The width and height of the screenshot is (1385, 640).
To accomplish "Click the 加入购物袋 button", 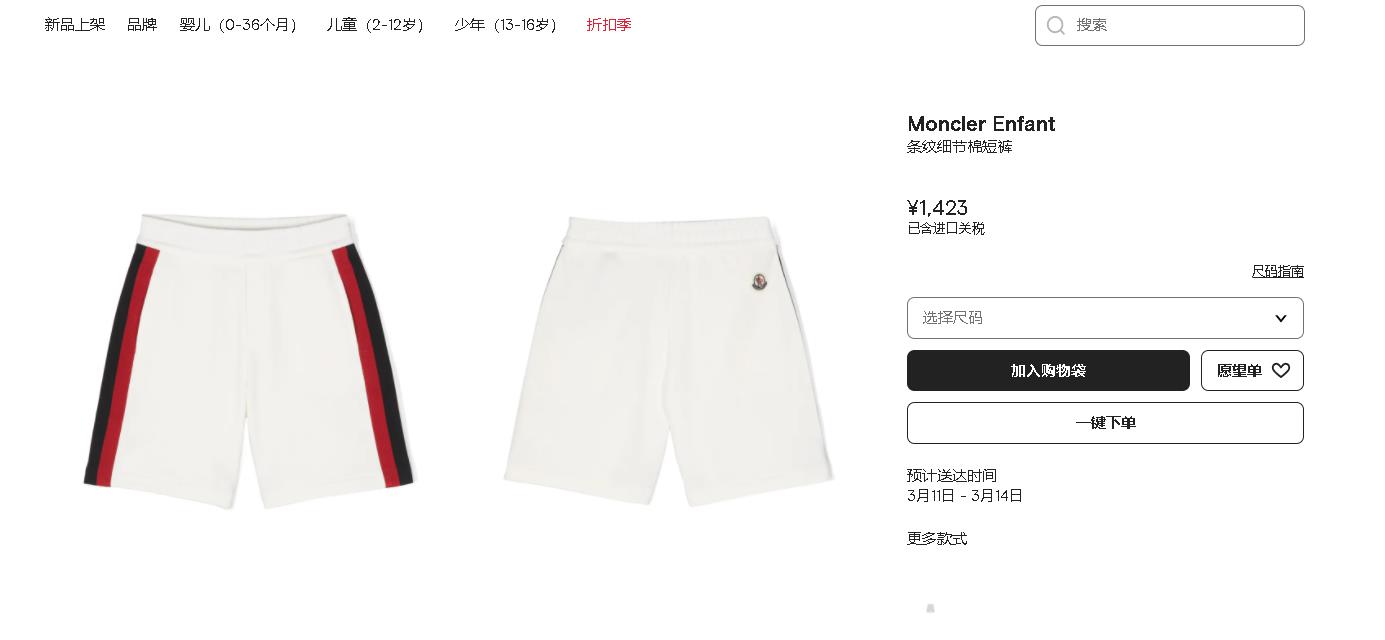I will (x=1048, y=370).
